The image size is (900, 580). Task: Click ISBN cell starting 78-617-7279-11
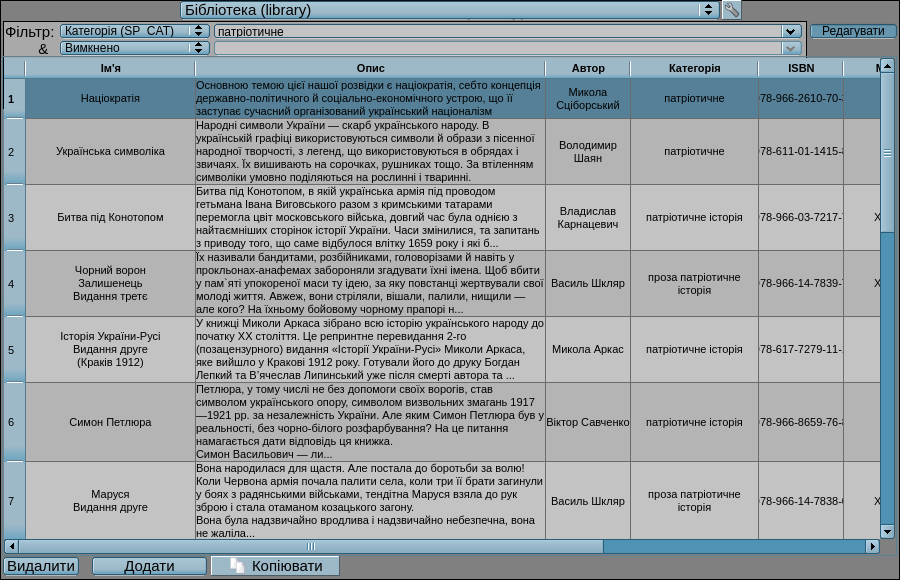[801, 350]
